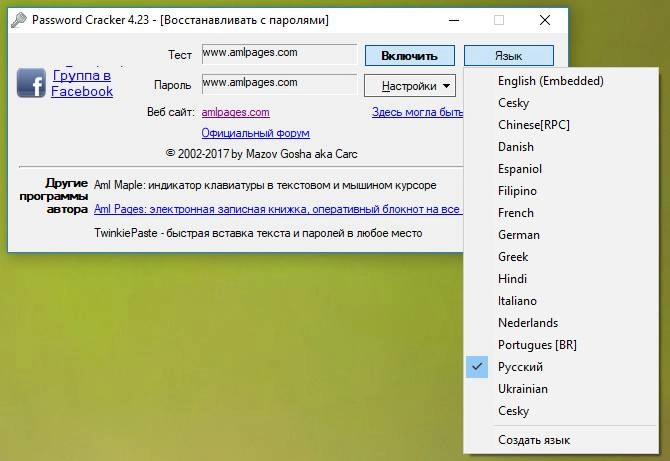Click into the Пароль input field

tap(279, 84)
